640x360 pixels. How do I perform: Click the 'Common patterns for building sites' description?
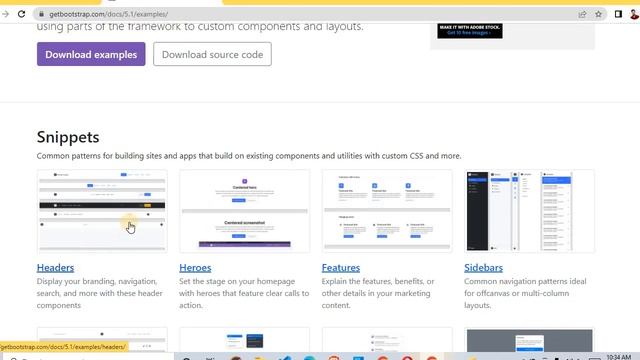point(249,156)
